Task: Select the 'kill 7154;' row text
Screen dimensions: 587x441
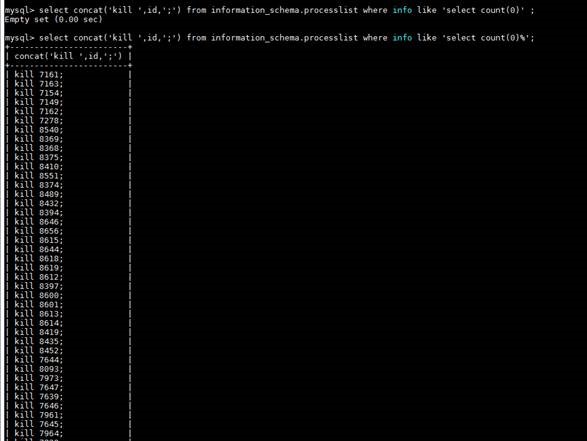Action: coord(39,93)
